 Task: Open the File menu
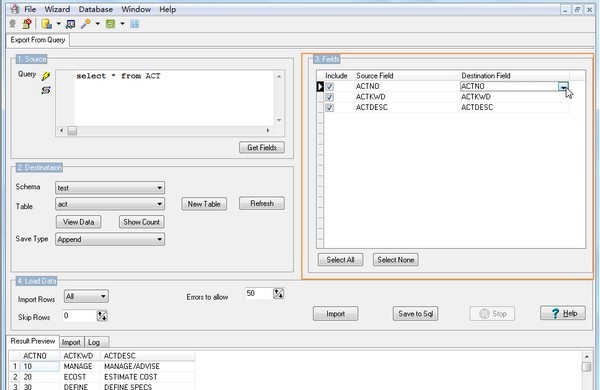(x=30, y=9)
